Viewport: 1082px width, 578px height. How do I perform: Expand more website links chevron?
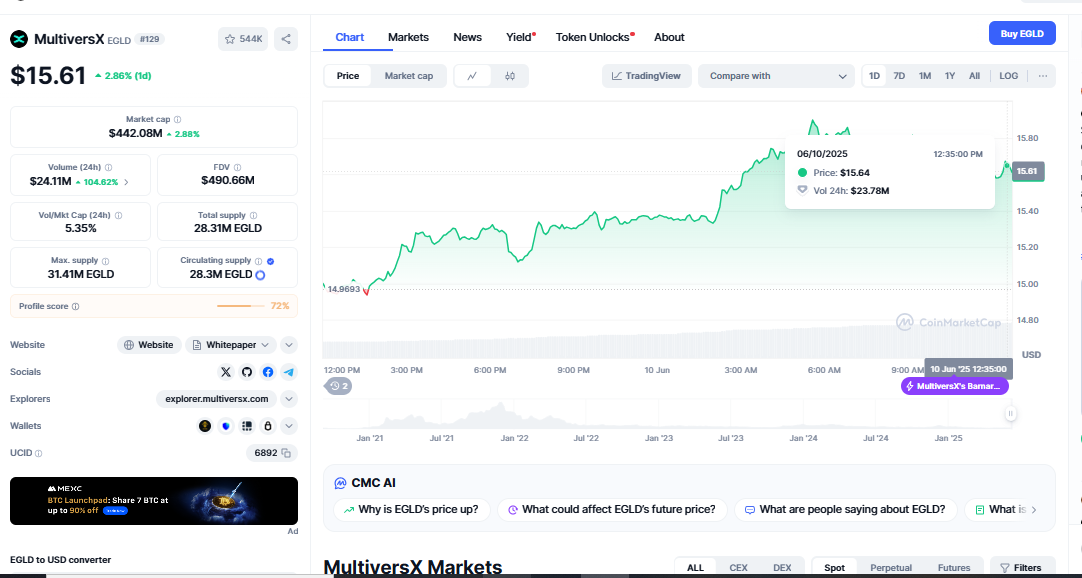[289, 345]
